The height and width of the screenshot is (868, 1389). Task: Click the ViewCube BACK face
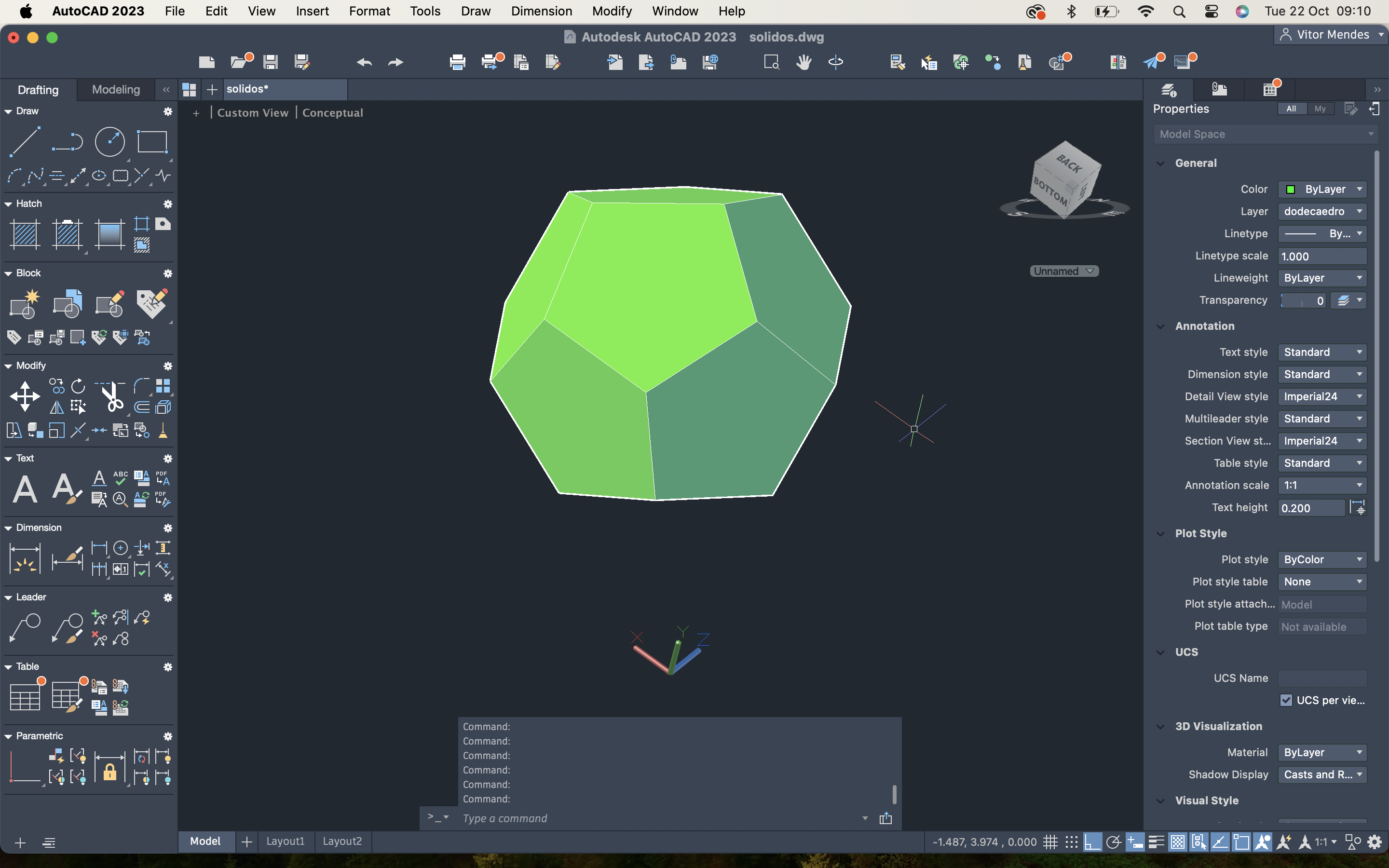pyautogui.click(x=1069, y=165)
